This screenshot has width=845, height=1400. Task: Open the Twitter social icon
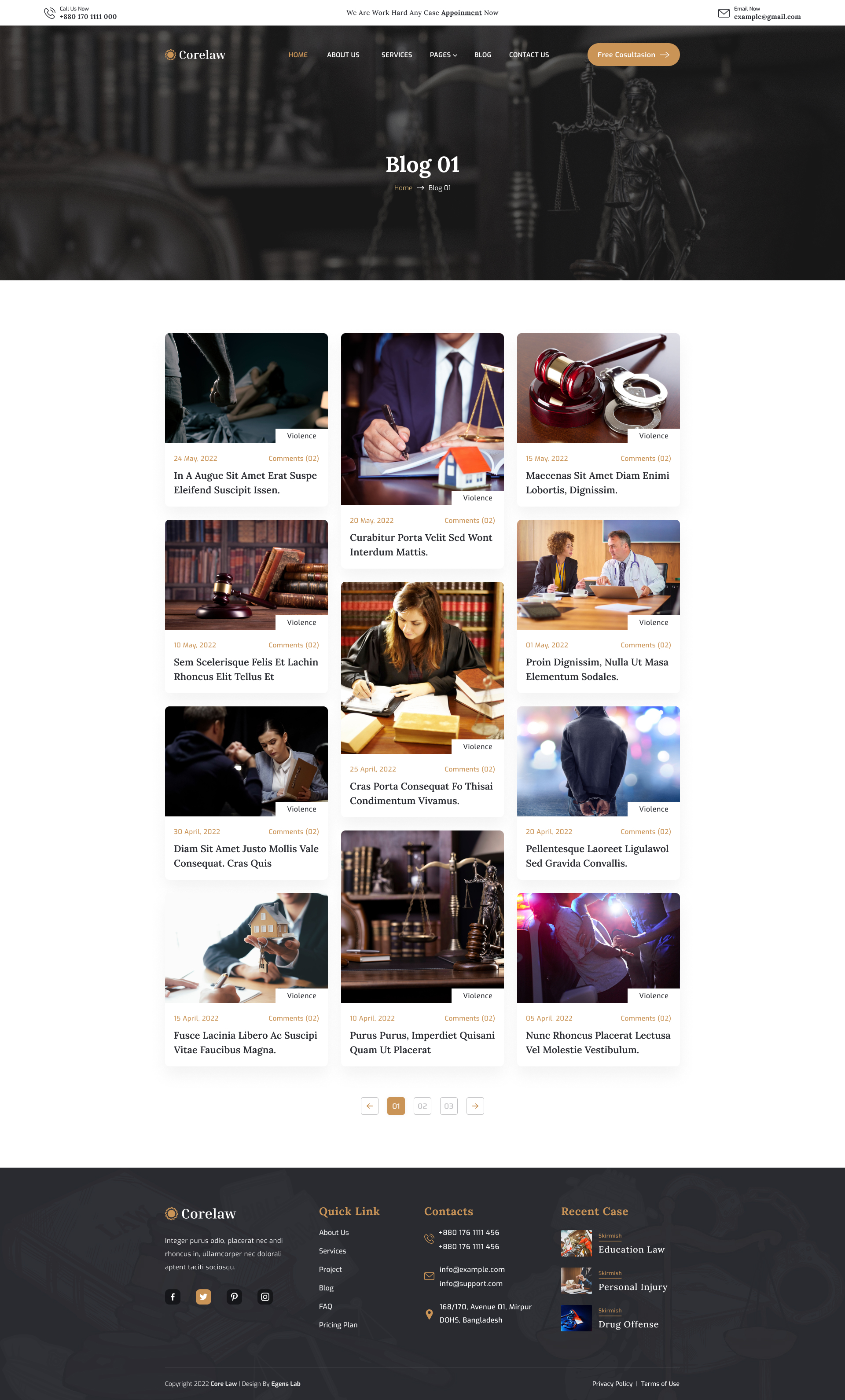(203, 1297)
